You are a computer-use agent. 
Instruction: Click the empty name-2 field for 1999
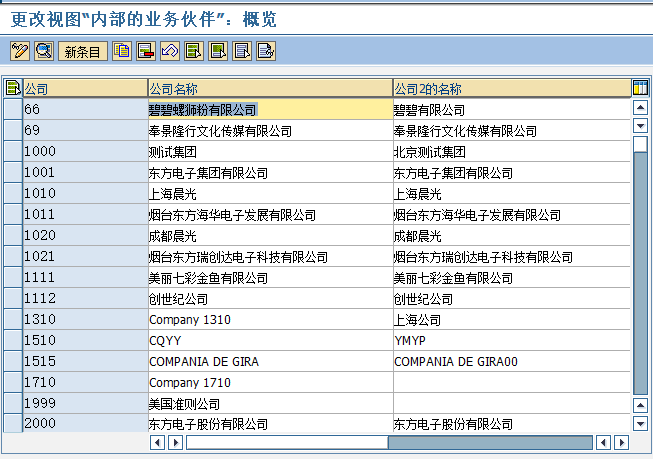tap(512, 403)
